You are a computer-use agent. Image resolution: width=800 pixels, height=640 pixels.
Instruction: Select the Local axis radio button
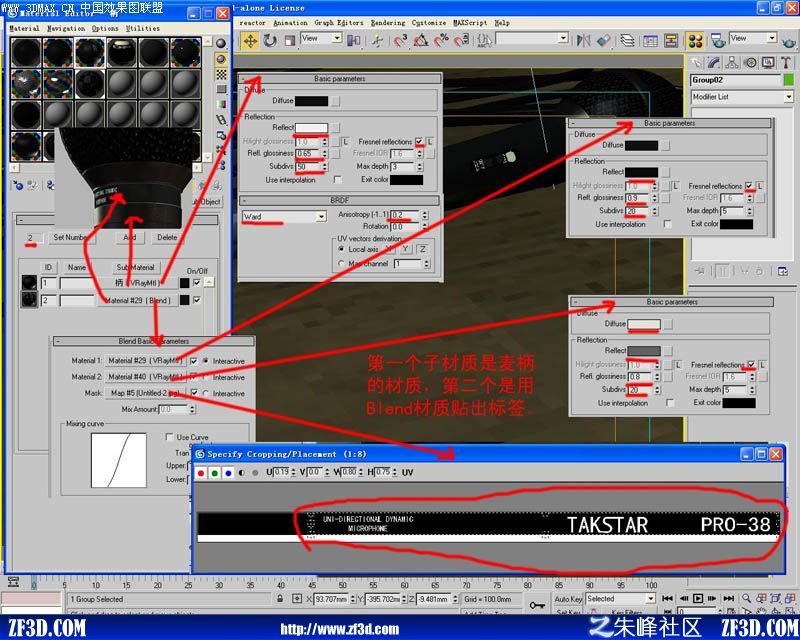click(x=341, y=249)
